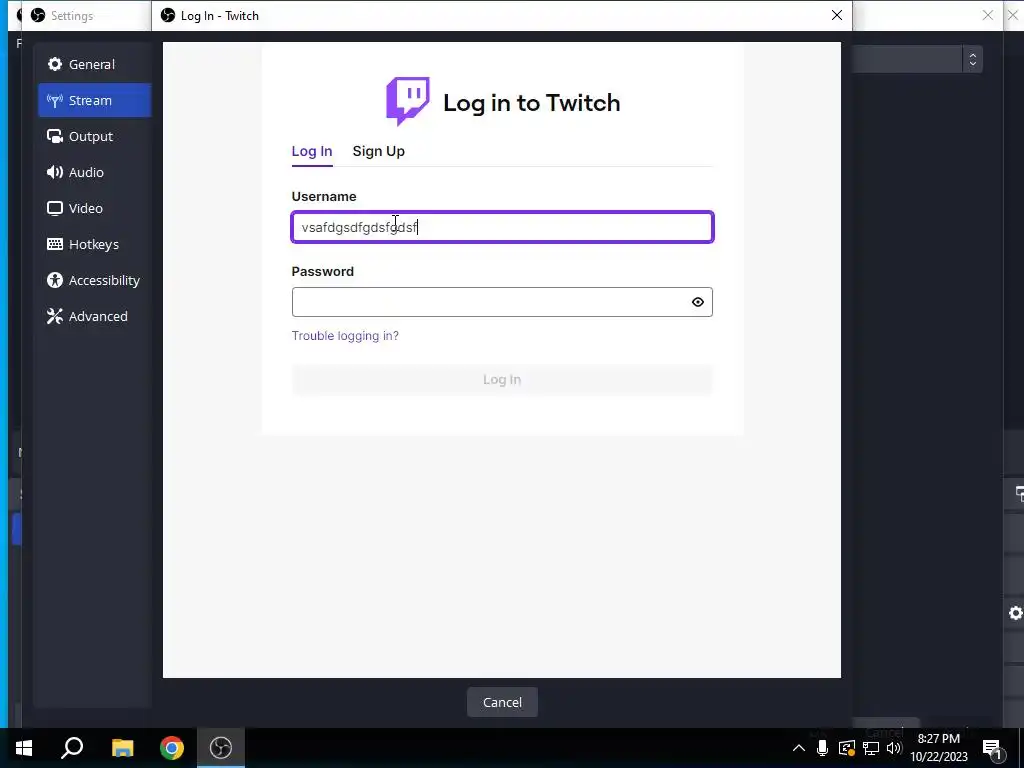Open network tray icon

(871, 748)
